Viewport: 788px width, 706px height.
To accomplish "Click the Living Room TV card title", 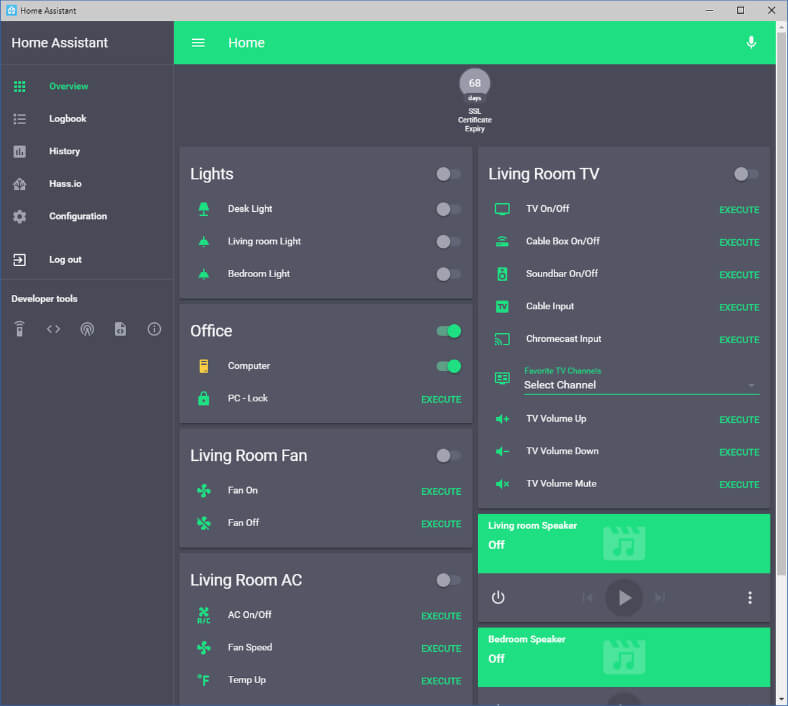I will [544, 174].
